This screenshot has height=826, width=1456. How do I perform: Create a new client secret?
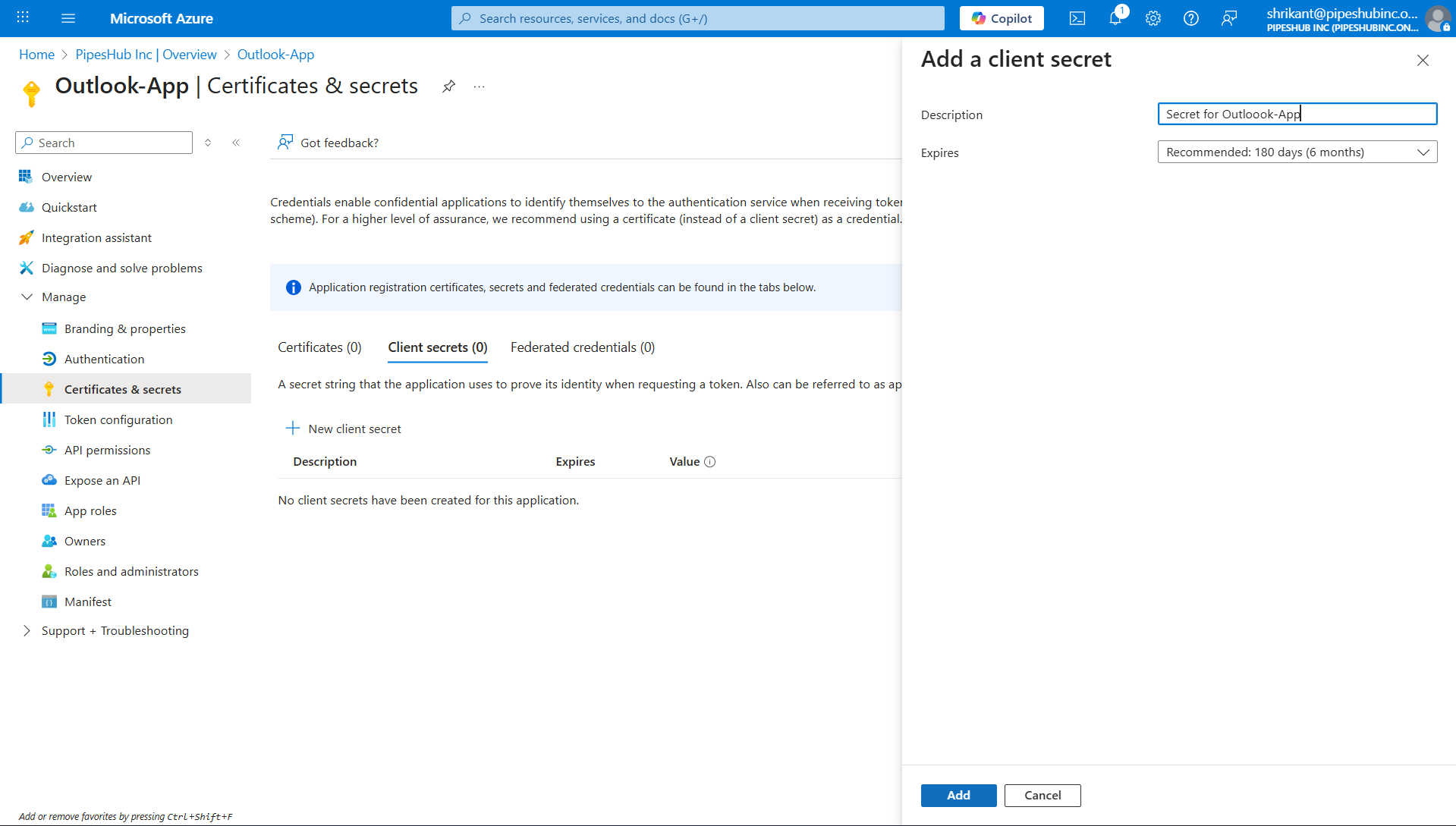pyautogui.click(x=343, y=429)
